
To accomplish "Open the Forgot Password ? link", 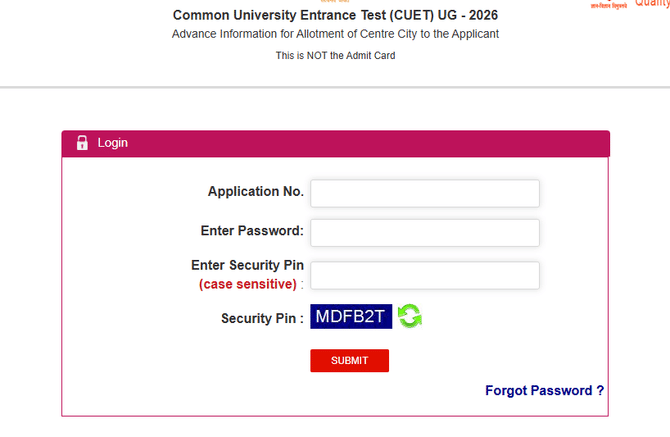I will coord(544,390).
